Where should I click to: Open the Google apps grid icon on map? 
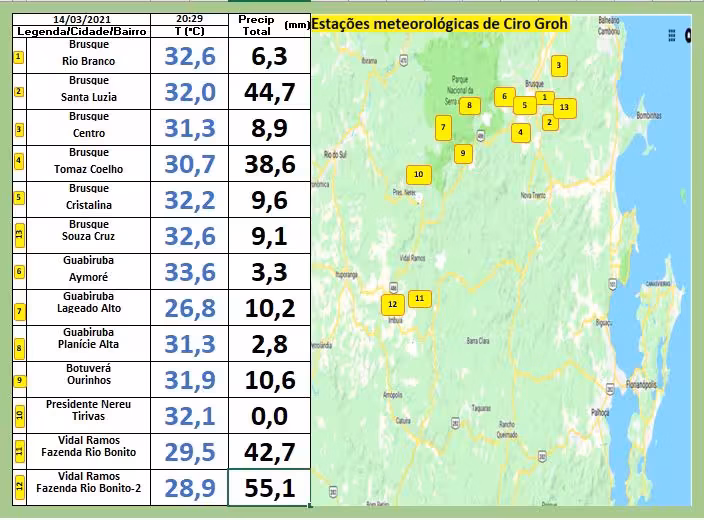(669, 35)
